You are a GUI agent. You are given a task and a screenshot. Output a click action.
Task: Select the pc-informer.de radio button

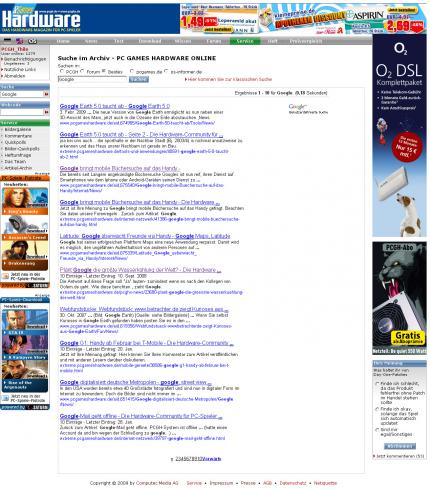[166, 71]
